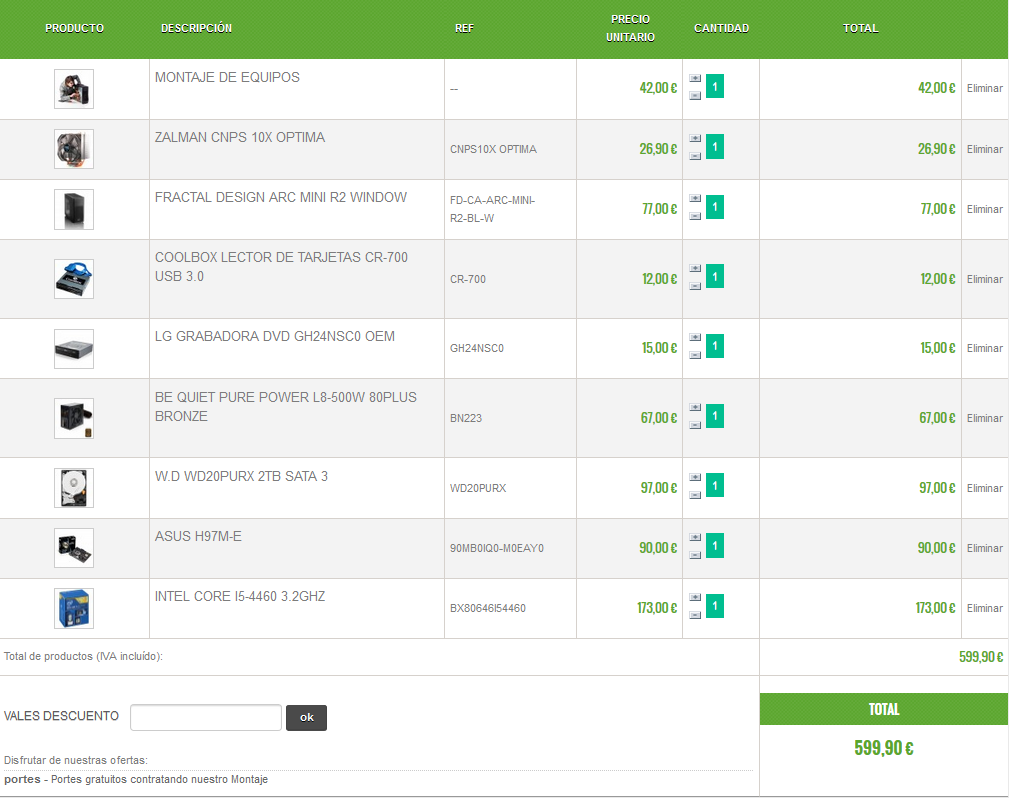Increase quantity of FRACTAL DESIGN ARC MINI
This screenshot has width=1009, height=798.
(x=695, y=198)
